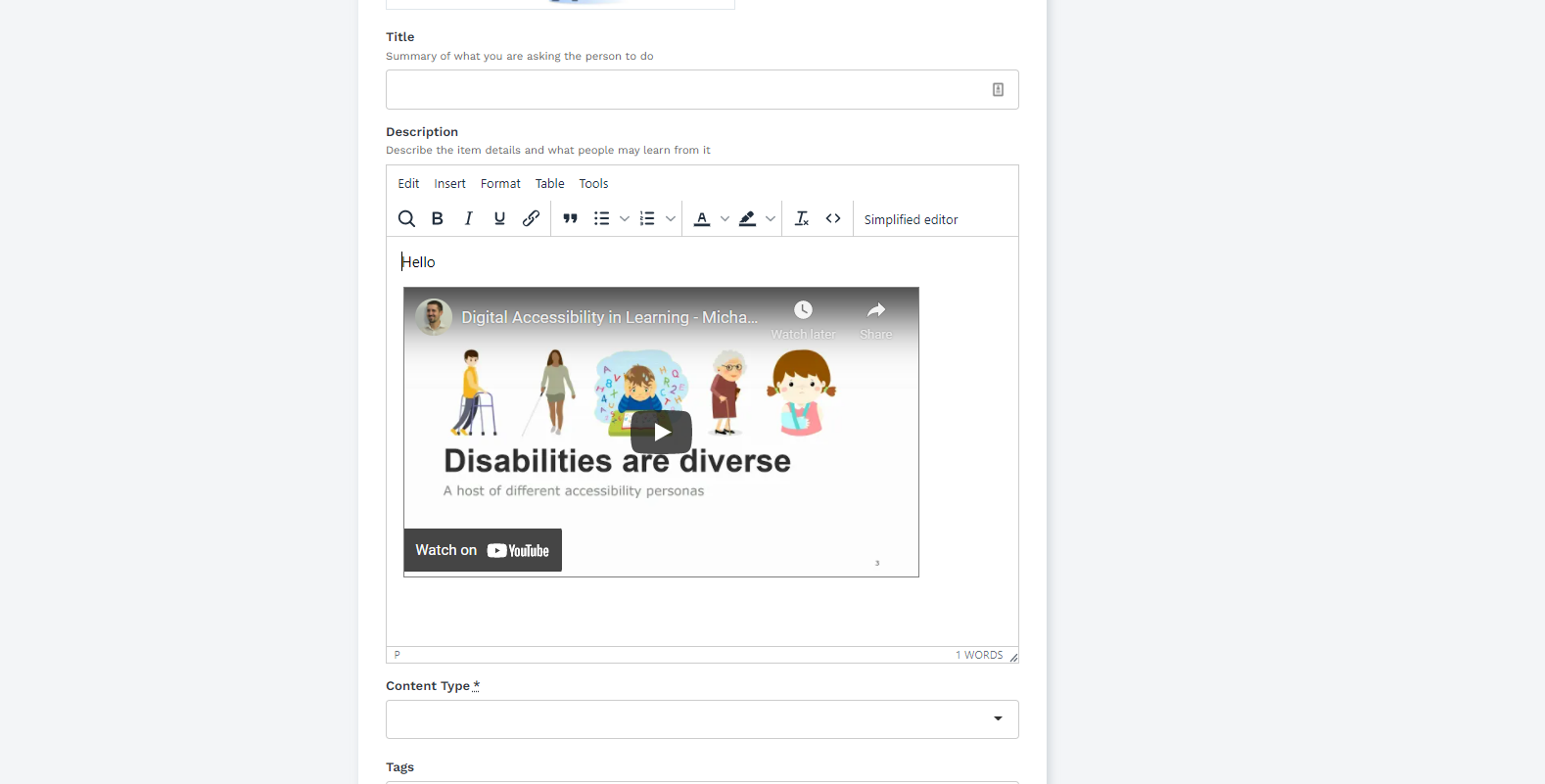The width and height of the screenshot is (1545, 784).
Task: Insert a link with the chain icon
Action: (531, 218)
